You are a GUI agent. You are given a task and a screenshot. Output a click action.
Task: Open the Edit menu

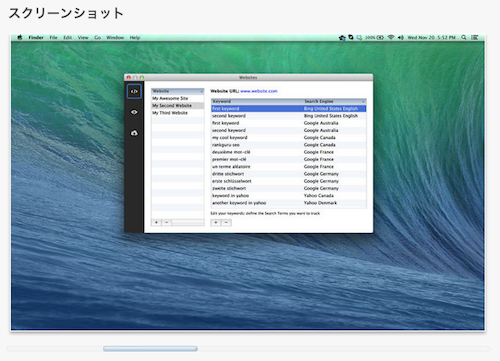[x=68, y=38]
